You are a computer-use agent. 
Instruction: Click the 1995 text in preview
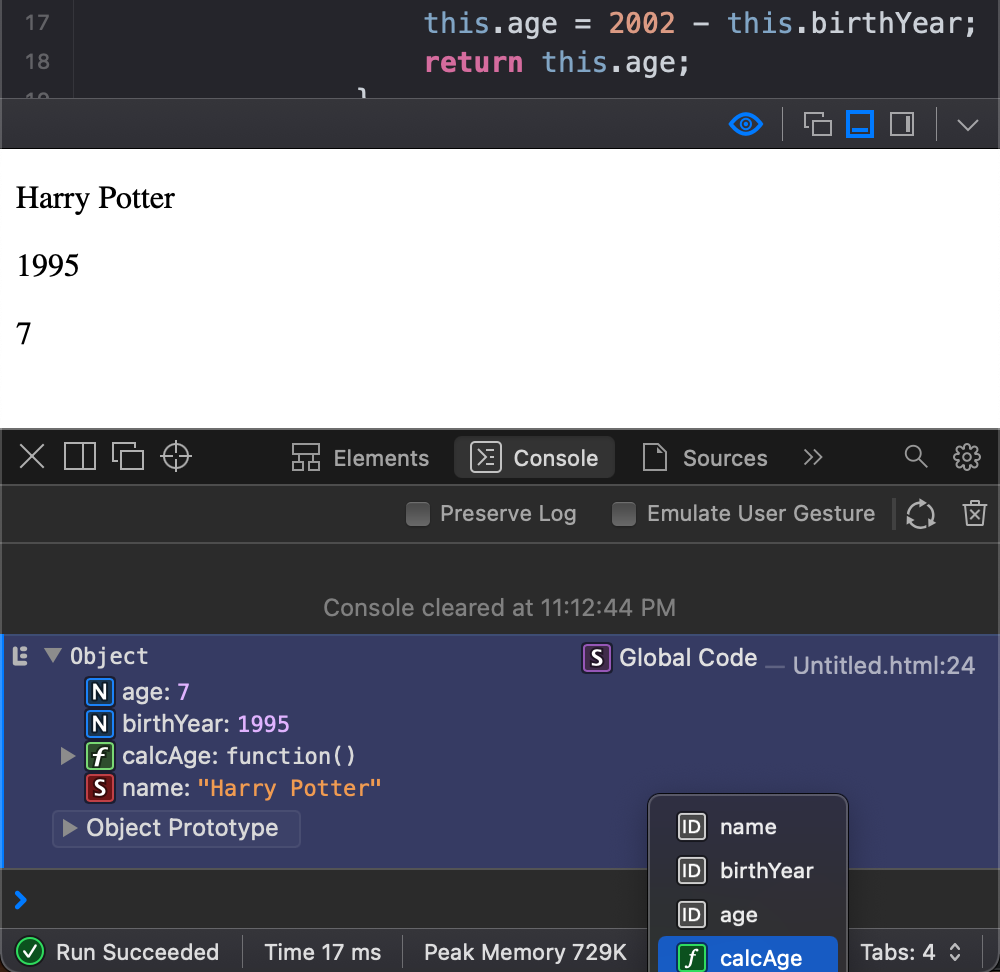(x=48, y=265)
